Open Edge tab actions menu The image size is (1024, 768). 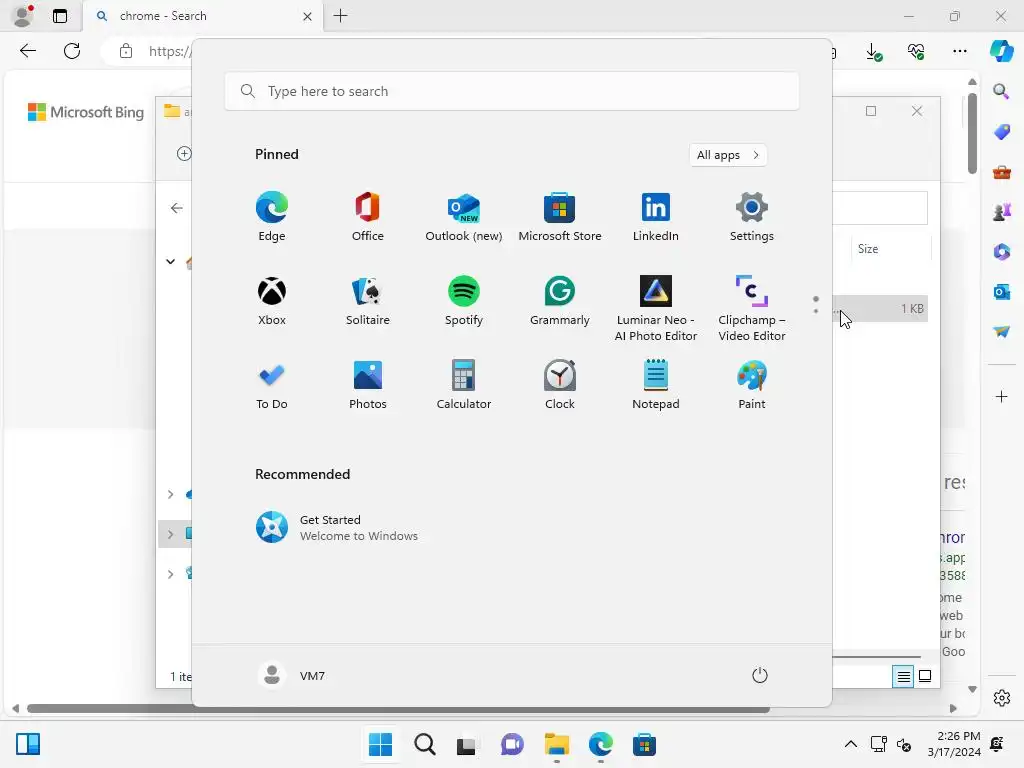click(x=59, y=16)
